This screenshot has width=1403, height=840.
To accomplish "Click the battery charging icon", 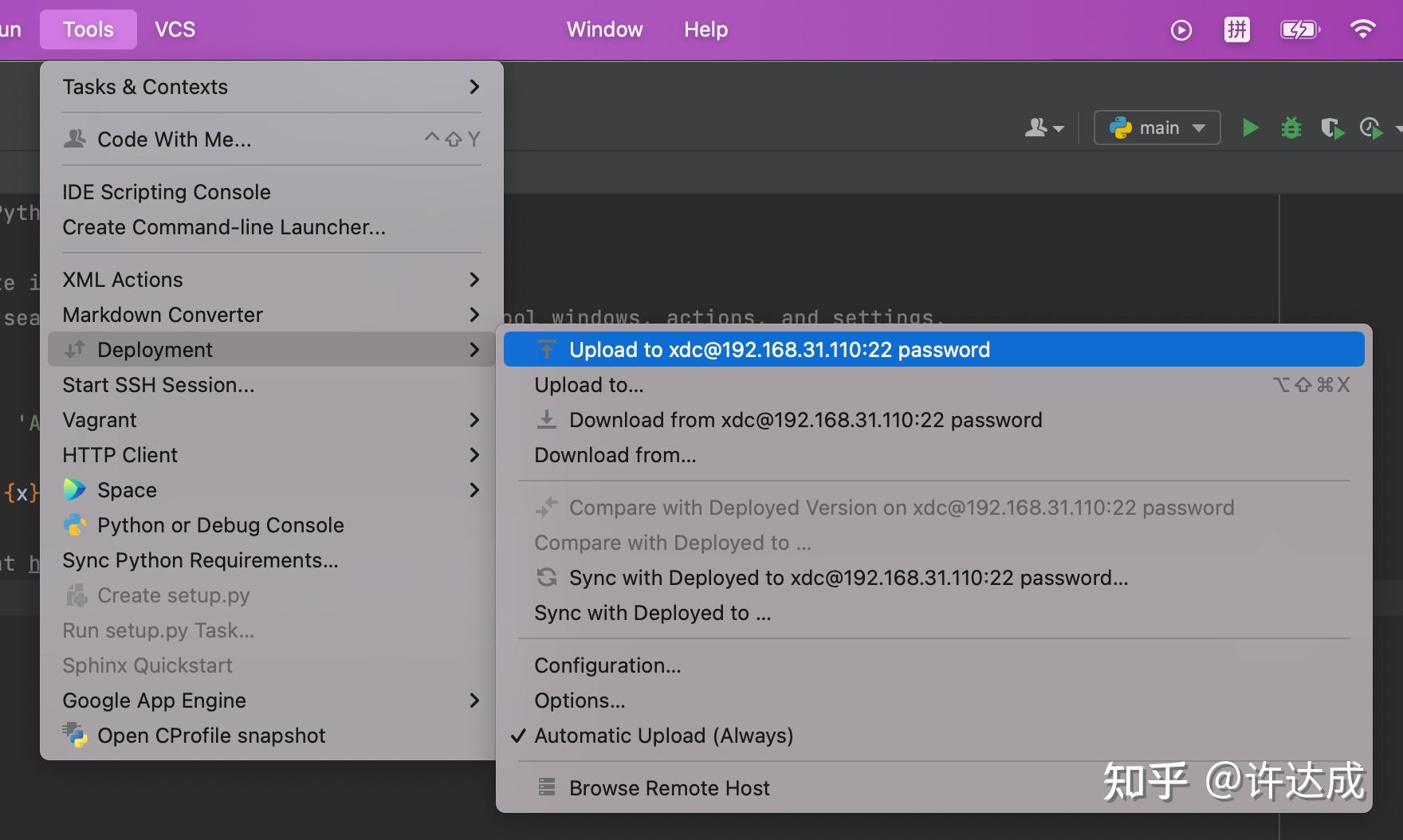I will tap(1299, 29).
